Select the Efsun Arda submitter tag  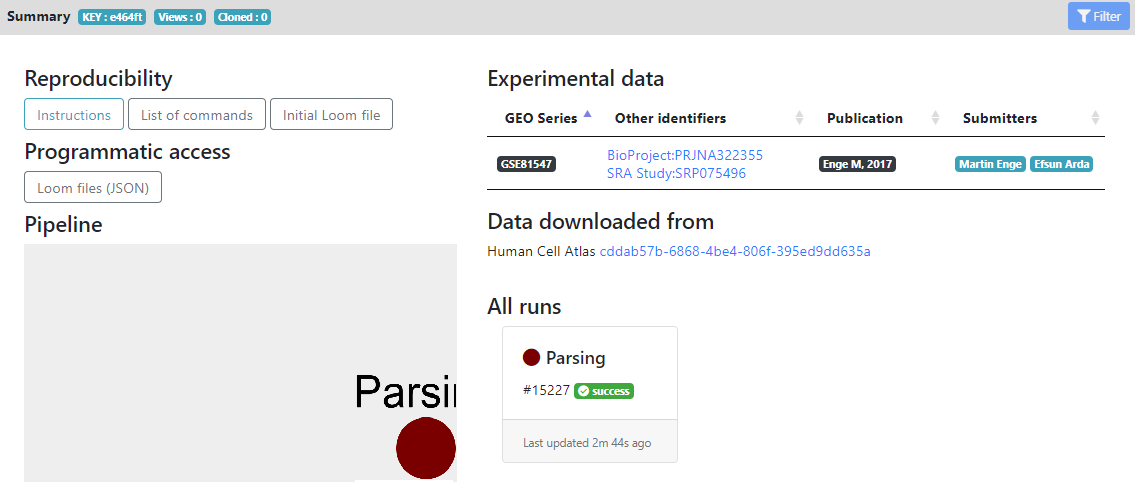1062,165
